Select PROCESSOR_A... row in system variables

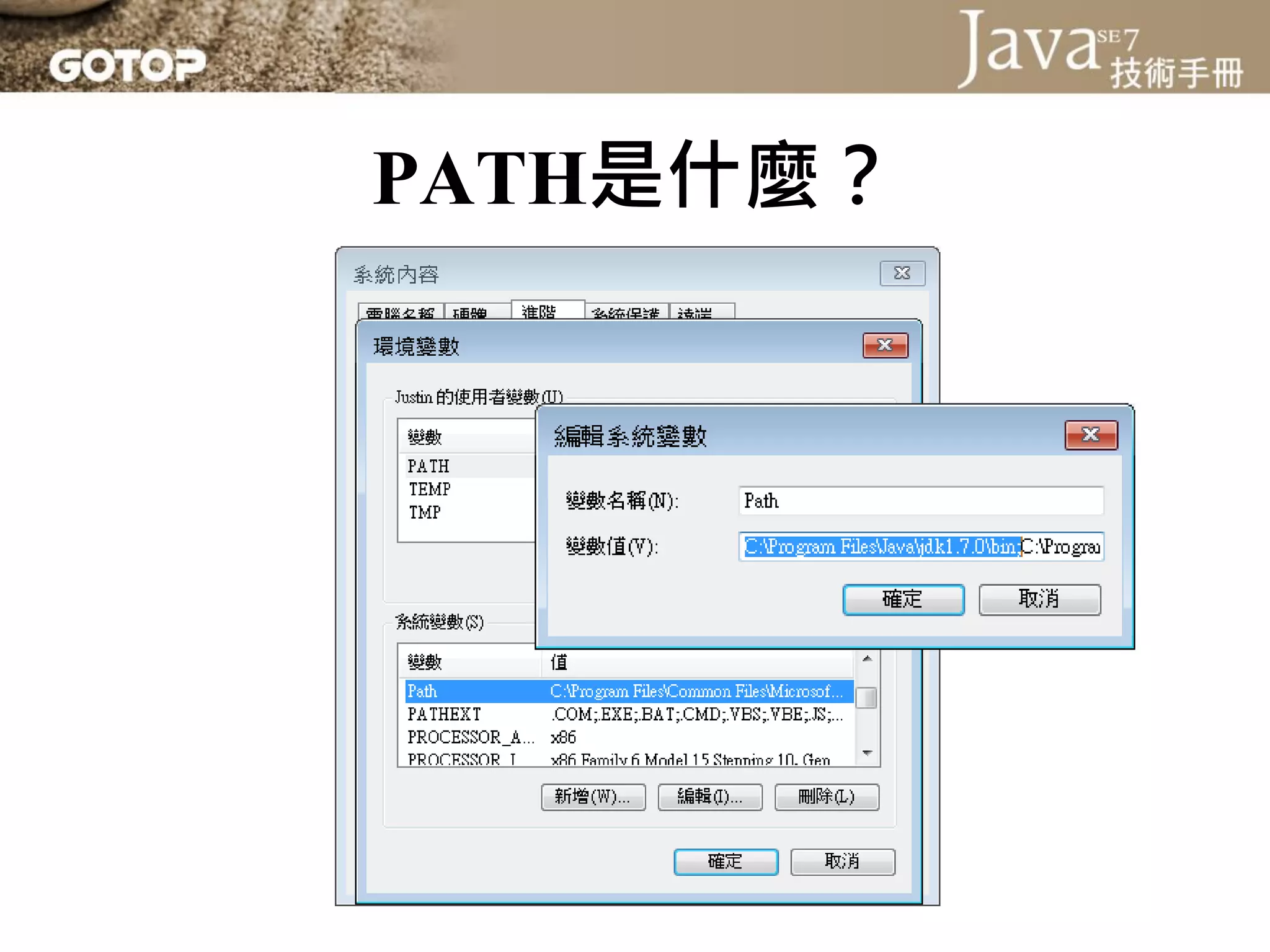pos(629,738)
